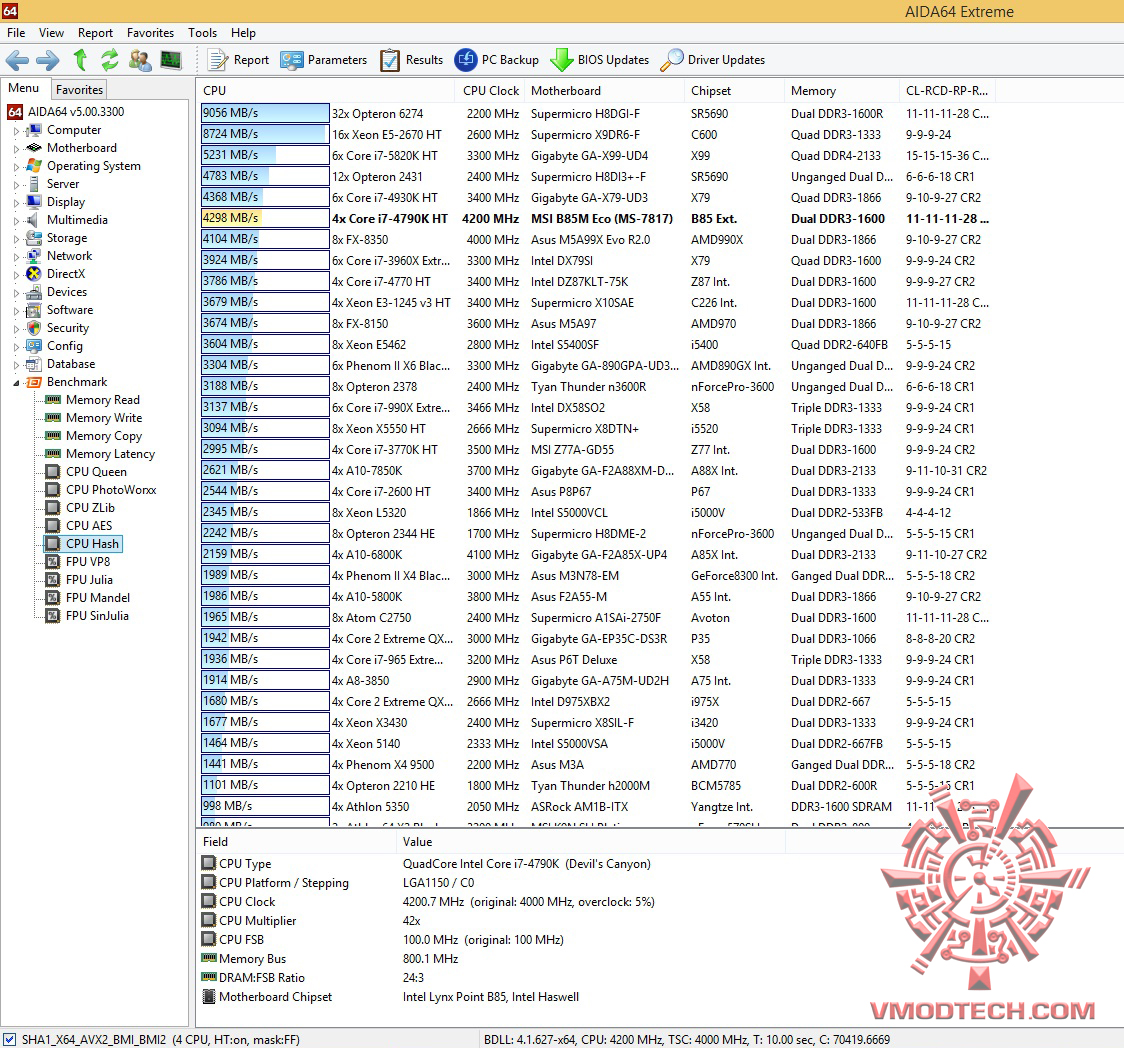Click the green monitor graph toolbar icon
Viewport: 1124px width, 1048px height.
171,60
